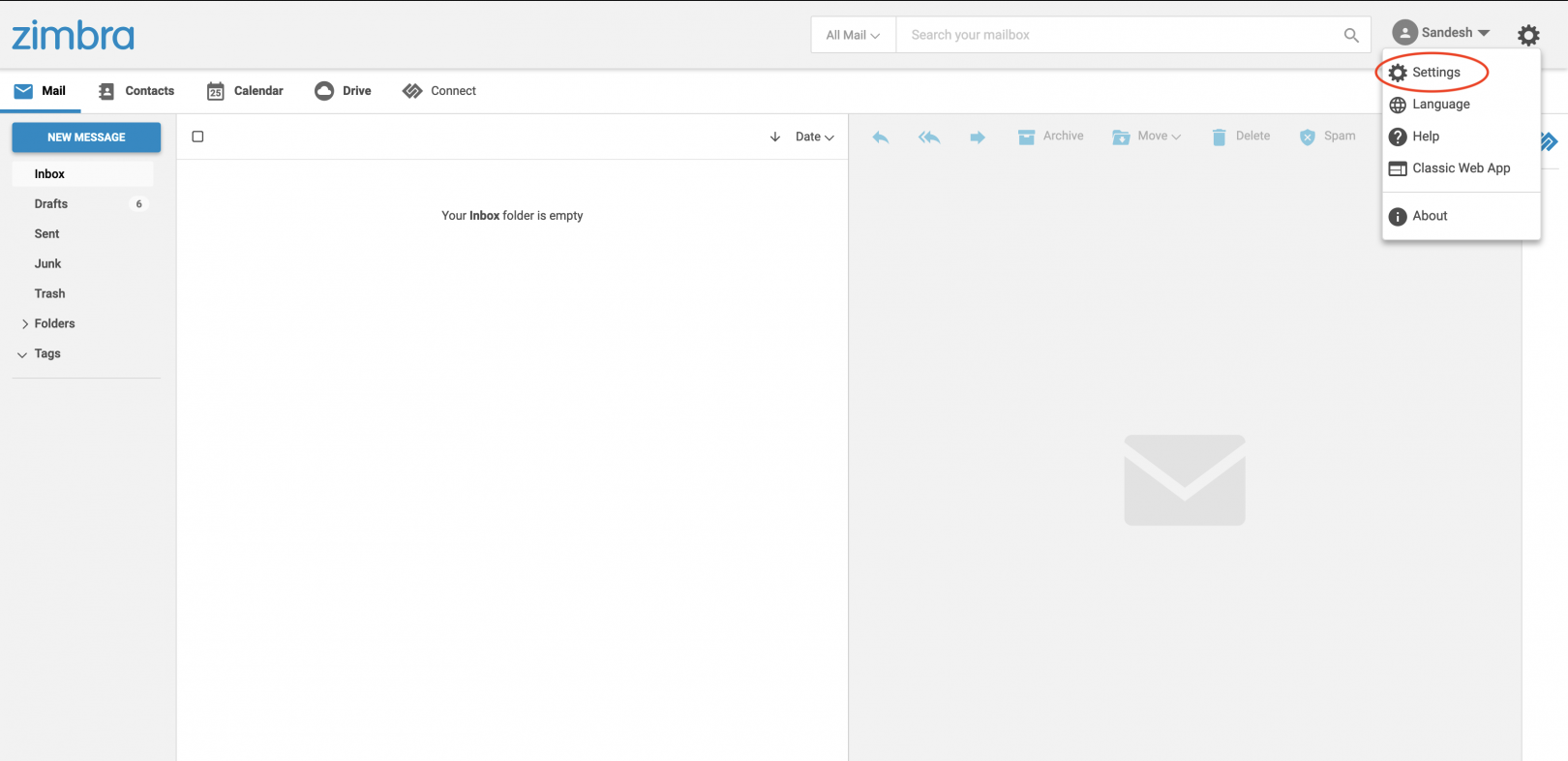Click the About info icon
The width and height of the screenshot is (1568, 761).
pyautogui.click(x=1398, y=216)
